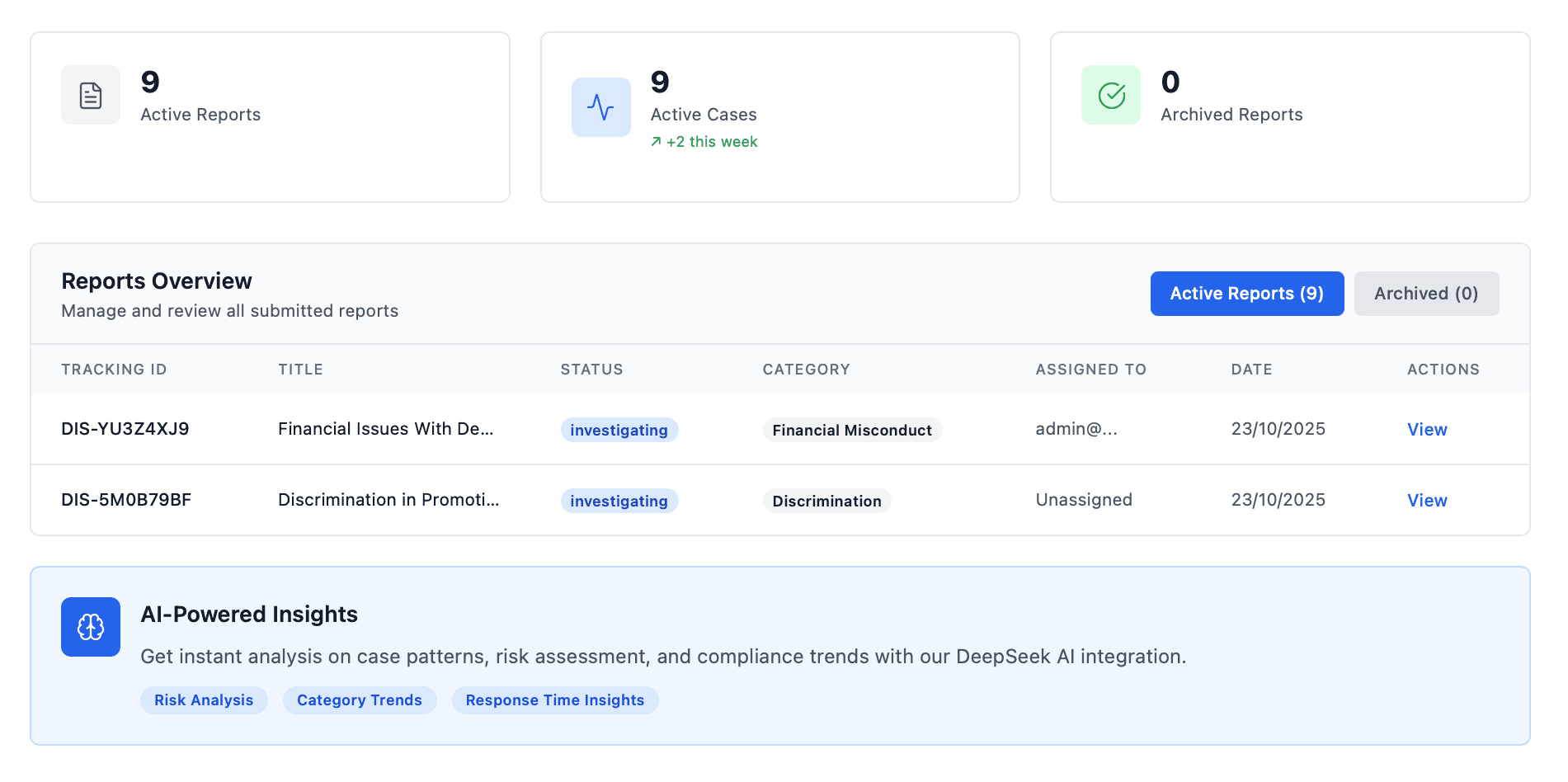
Task: View report DIS-YU3Z4XJ9
Action: pyautogui.click(x=1426, y=429)
